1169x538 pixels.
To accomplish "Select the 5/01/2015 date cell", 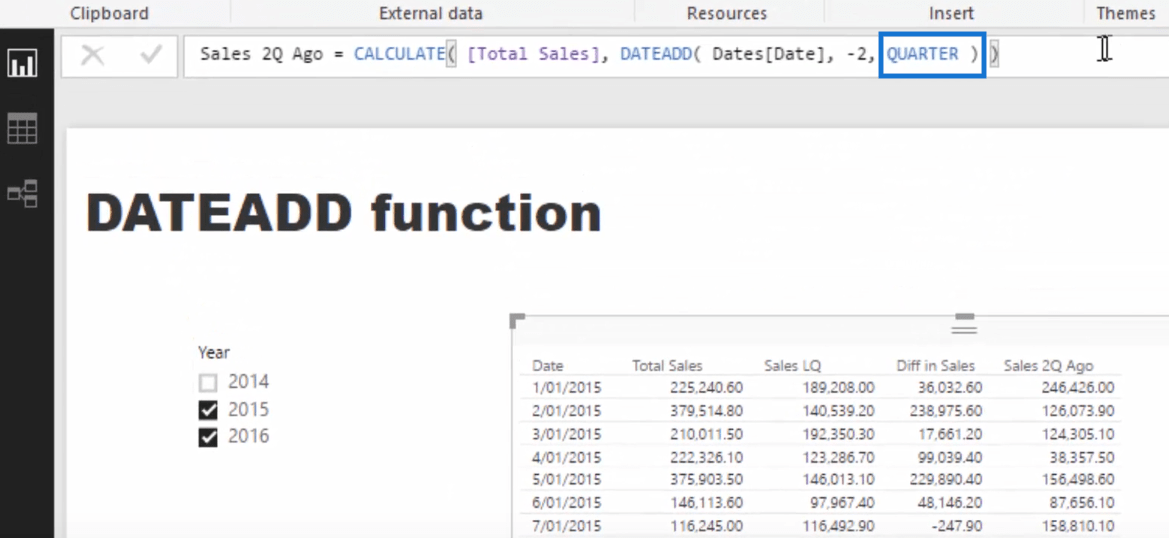I will point(567,480).
